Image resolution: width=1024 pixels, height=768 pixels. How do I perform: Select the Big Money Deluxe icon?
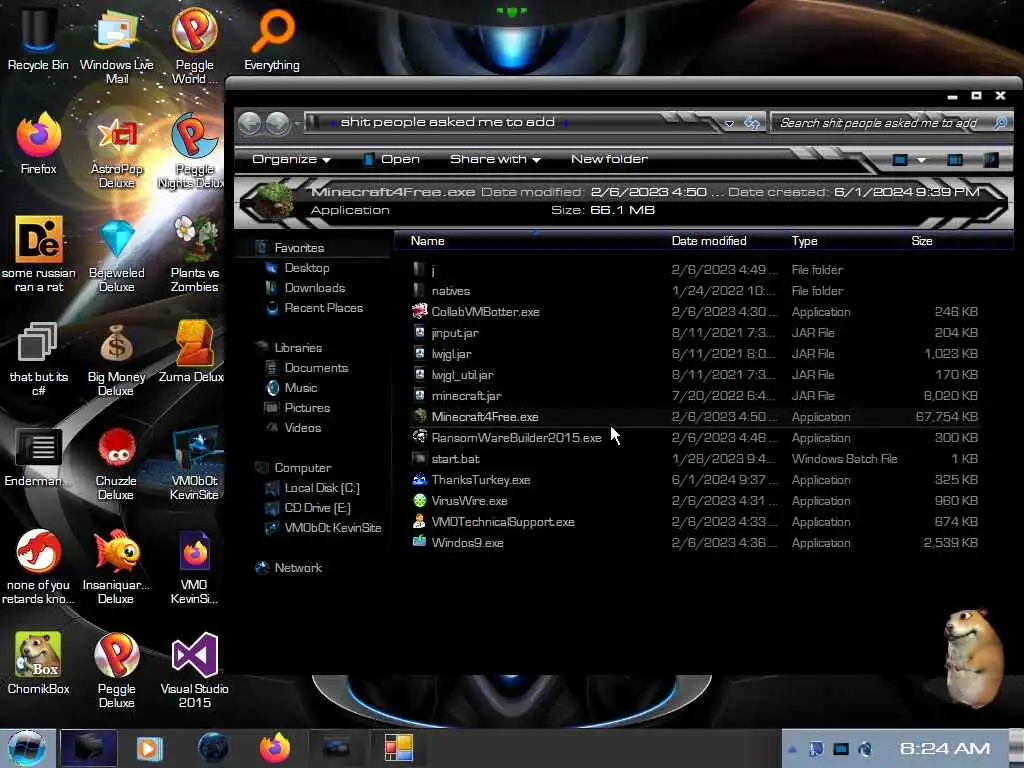click(x=116, y=358)
